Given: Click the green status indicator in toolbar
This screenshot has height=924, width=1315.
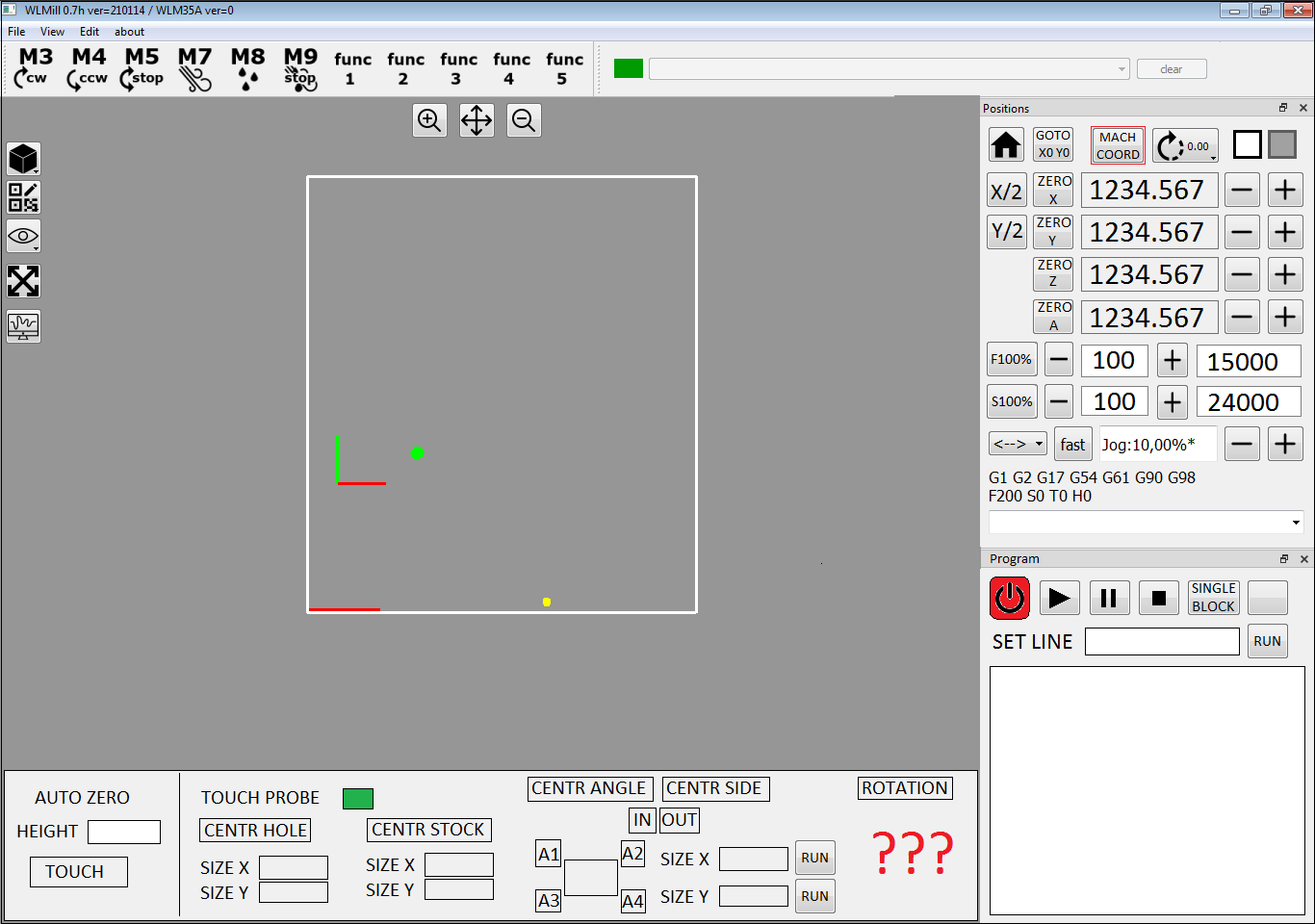Looking at the screenshot, I should (x=629, y=68).
